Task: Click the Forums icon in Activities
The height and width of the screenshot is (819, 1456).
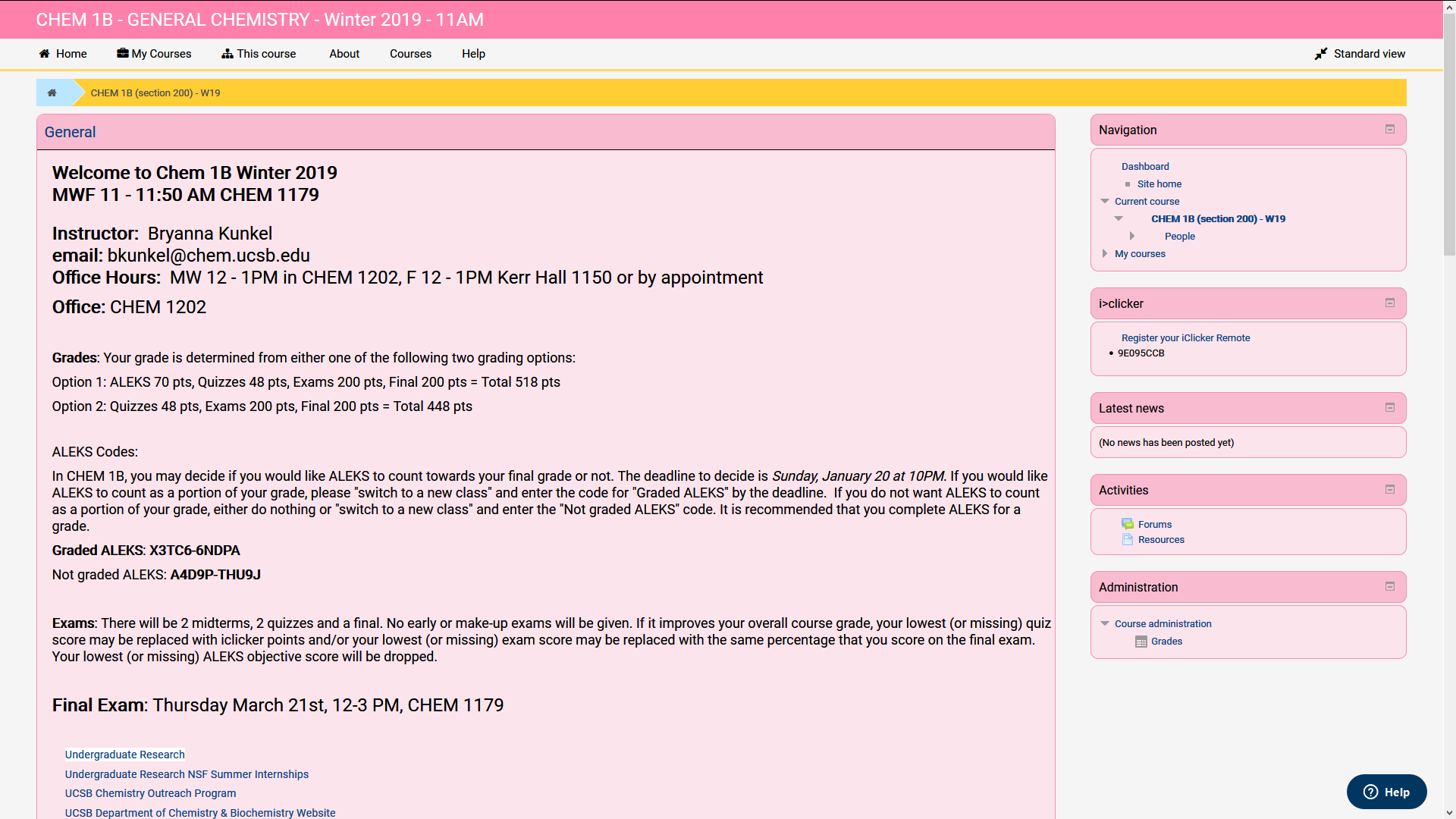Action: click(x=1128, y=524)
